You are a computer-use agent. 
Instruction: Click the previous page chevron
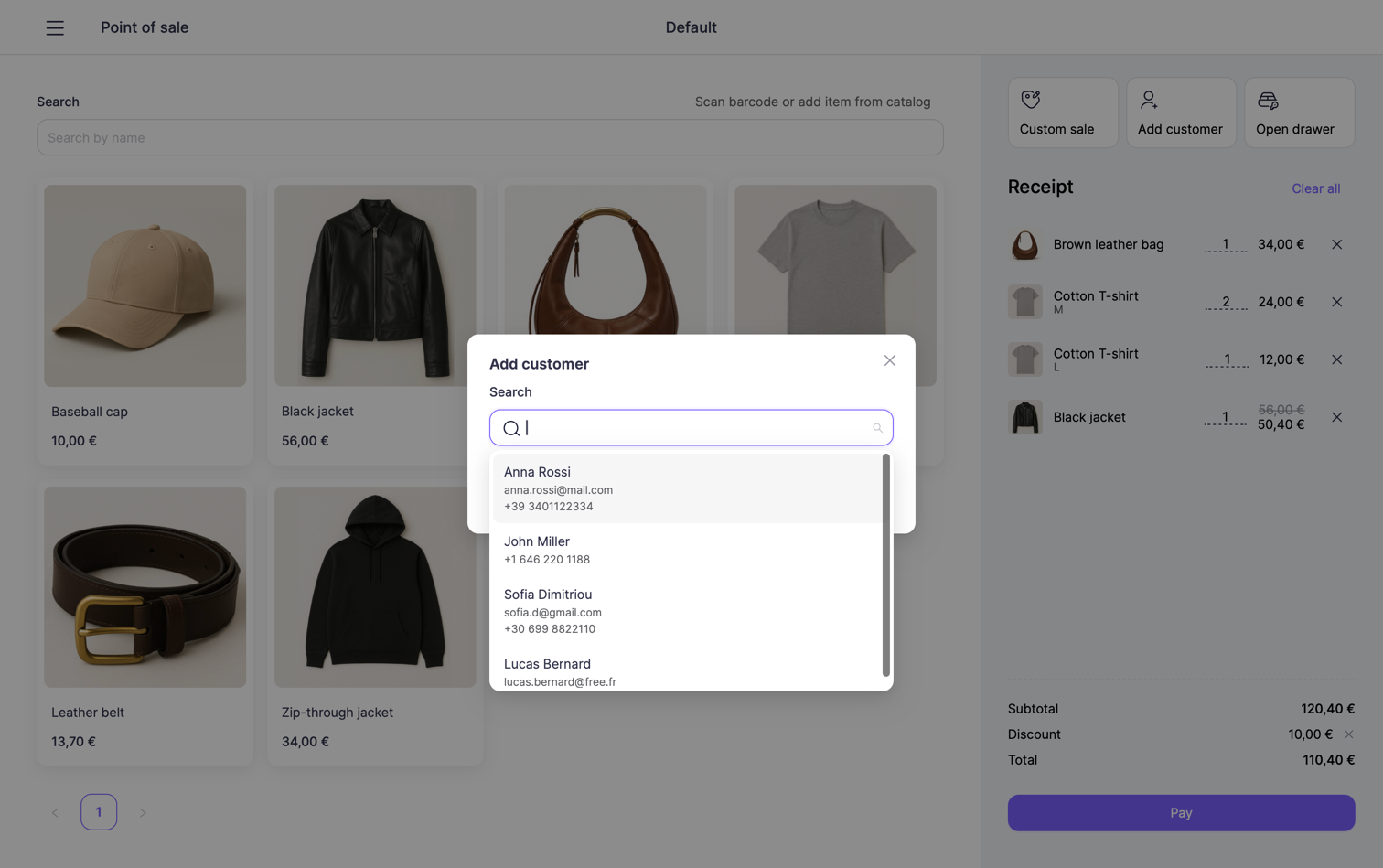click(x=55, y=811)
